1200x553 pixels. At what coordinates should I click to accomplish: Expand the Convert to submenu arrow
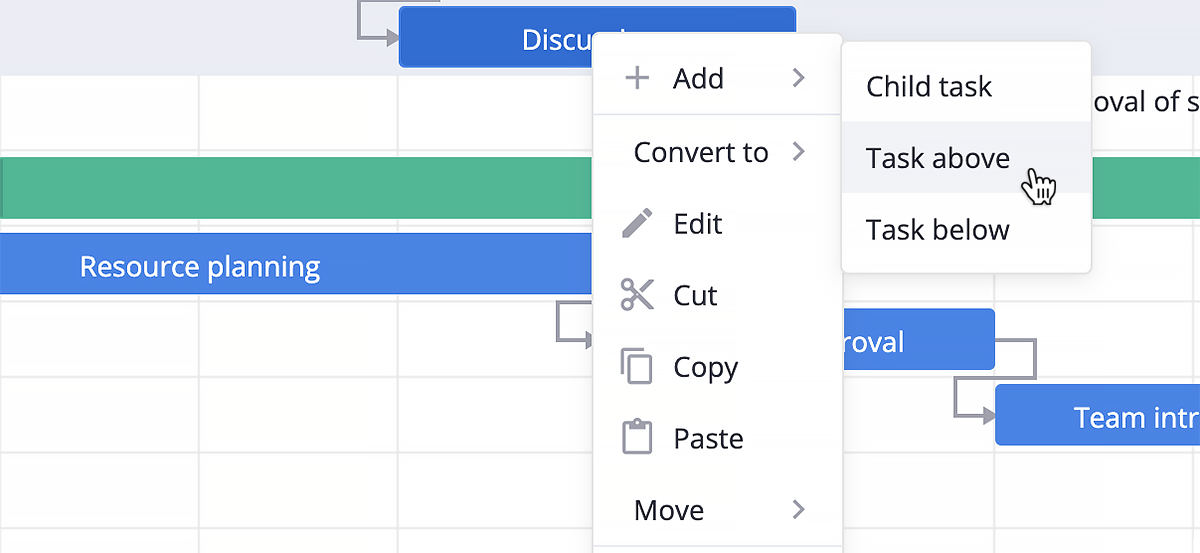tap(798, 152)
